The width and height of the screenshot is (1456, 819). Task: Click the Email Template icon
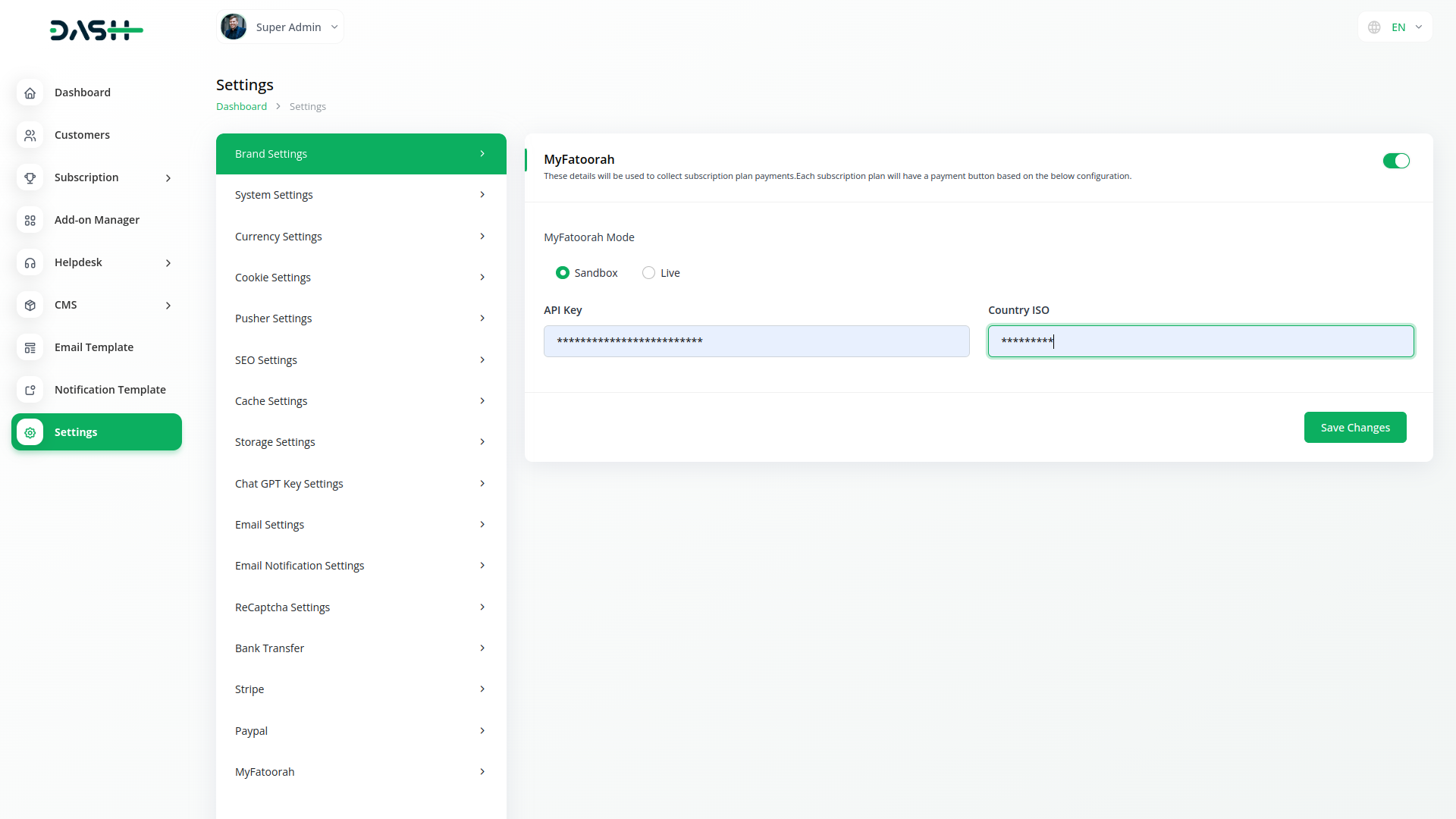click(x=30, y=347)
